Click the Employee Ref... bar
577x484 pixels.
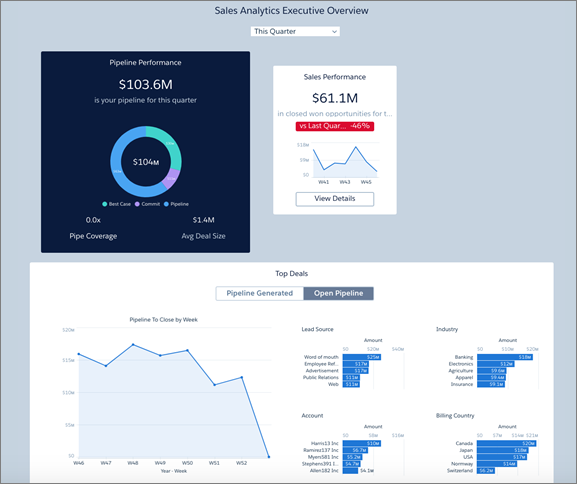(x=355, y=364)
